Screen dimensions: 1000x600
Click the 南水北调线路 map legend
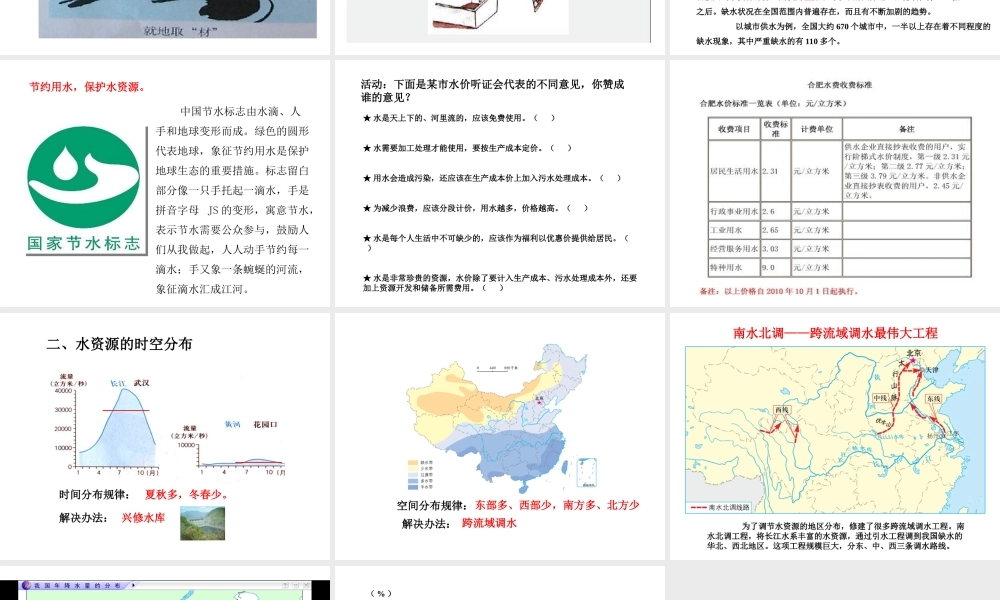click(720, 508)
